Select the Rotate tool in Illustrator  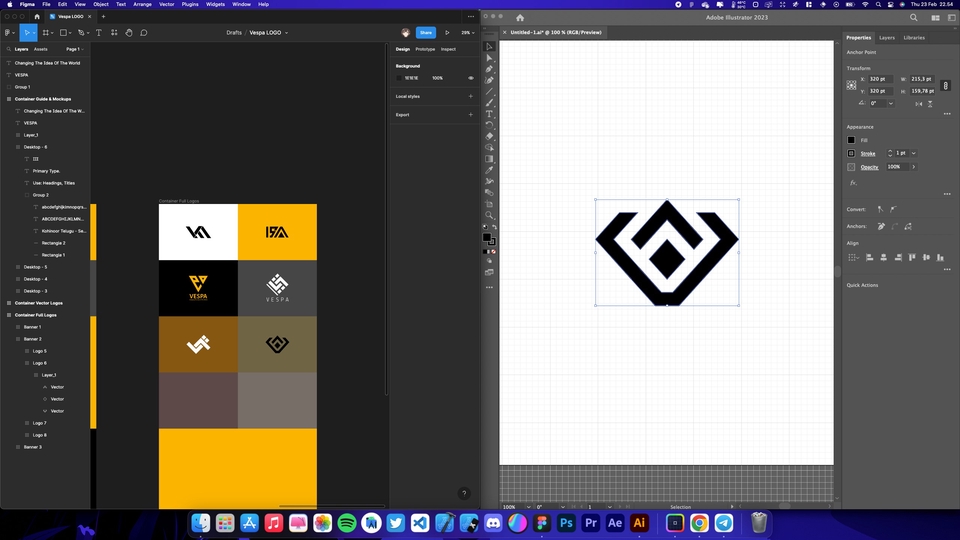pos(489,125)
